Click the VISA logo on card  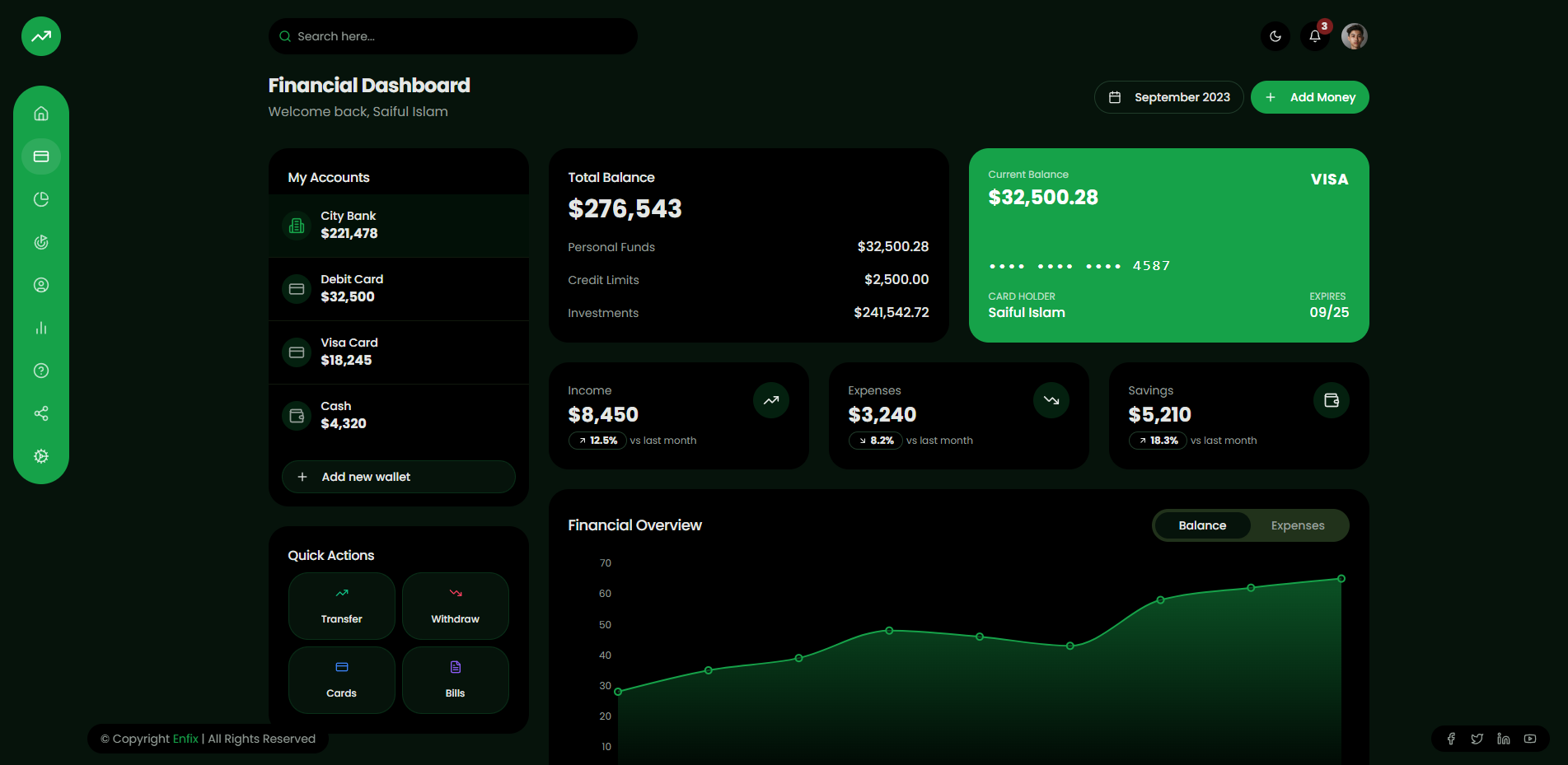point(1330,180)
